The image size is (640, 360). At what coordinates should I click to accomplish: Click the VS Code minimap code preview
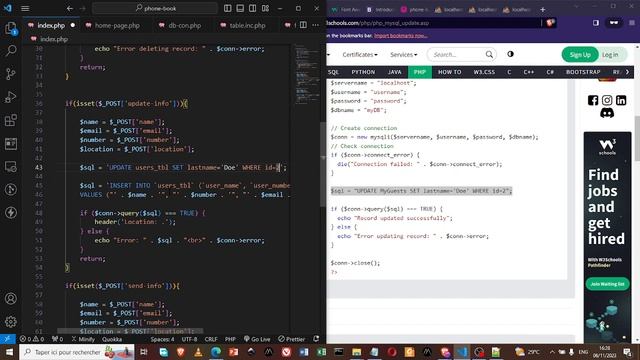coord(307,73)
